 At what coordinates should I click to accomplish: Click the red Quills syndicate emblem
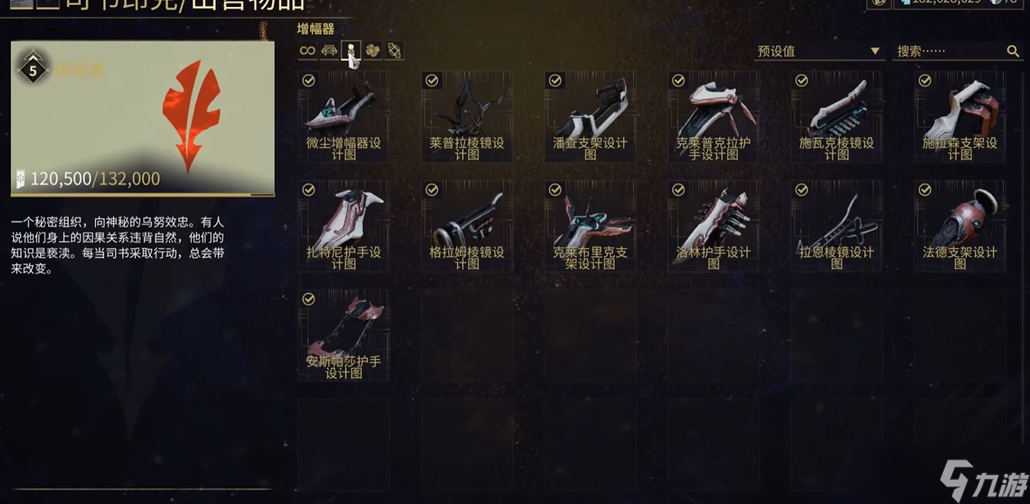tap(191, 115)
